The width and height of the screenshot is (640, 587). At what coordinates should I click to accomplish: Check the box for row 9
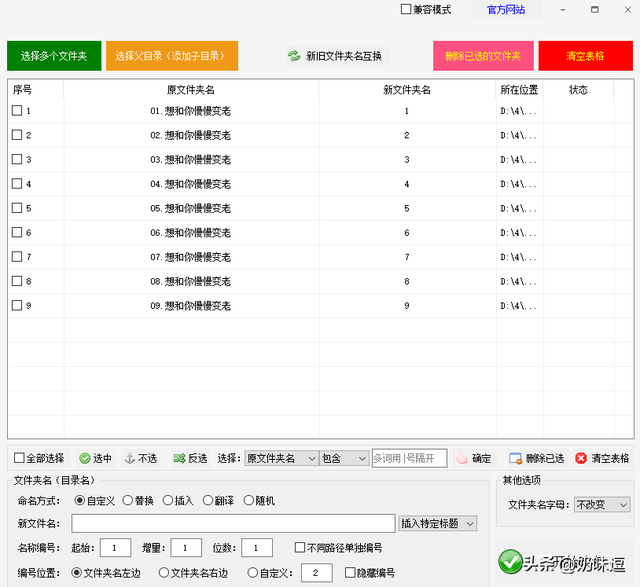pyautogui.click(x=17, y=305)
